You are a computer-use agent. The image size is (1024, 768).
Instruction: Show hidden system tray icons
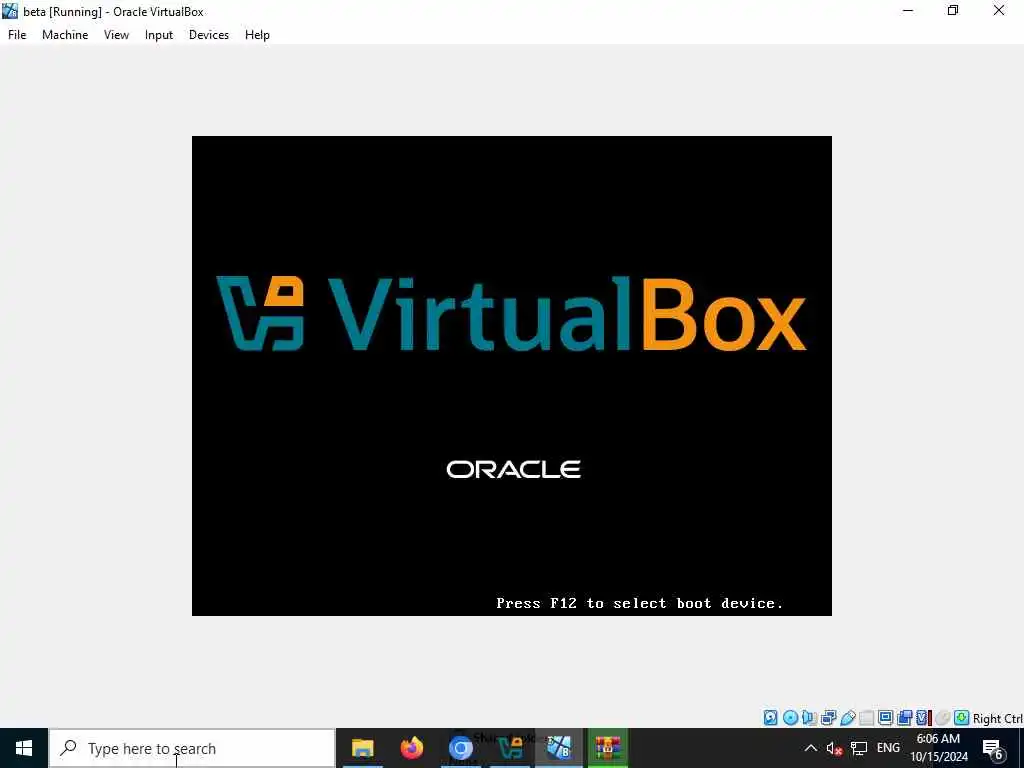click(810, 748)
